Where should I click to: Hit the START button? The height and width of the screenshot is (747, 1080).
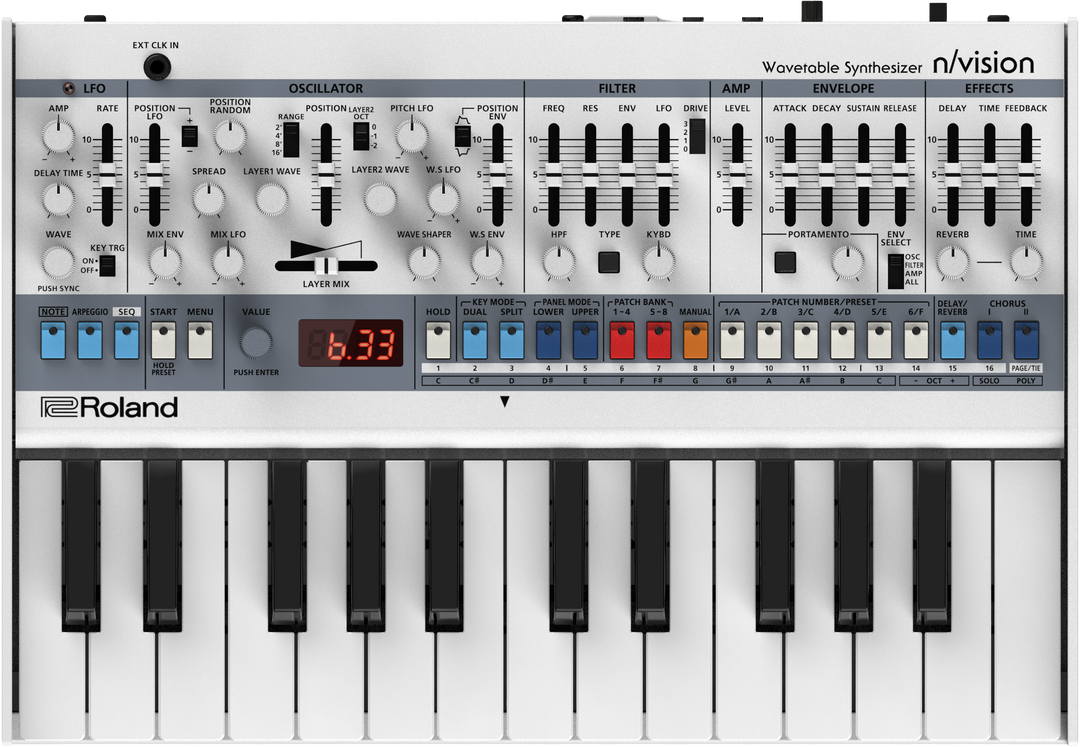[x=163, y=341]
